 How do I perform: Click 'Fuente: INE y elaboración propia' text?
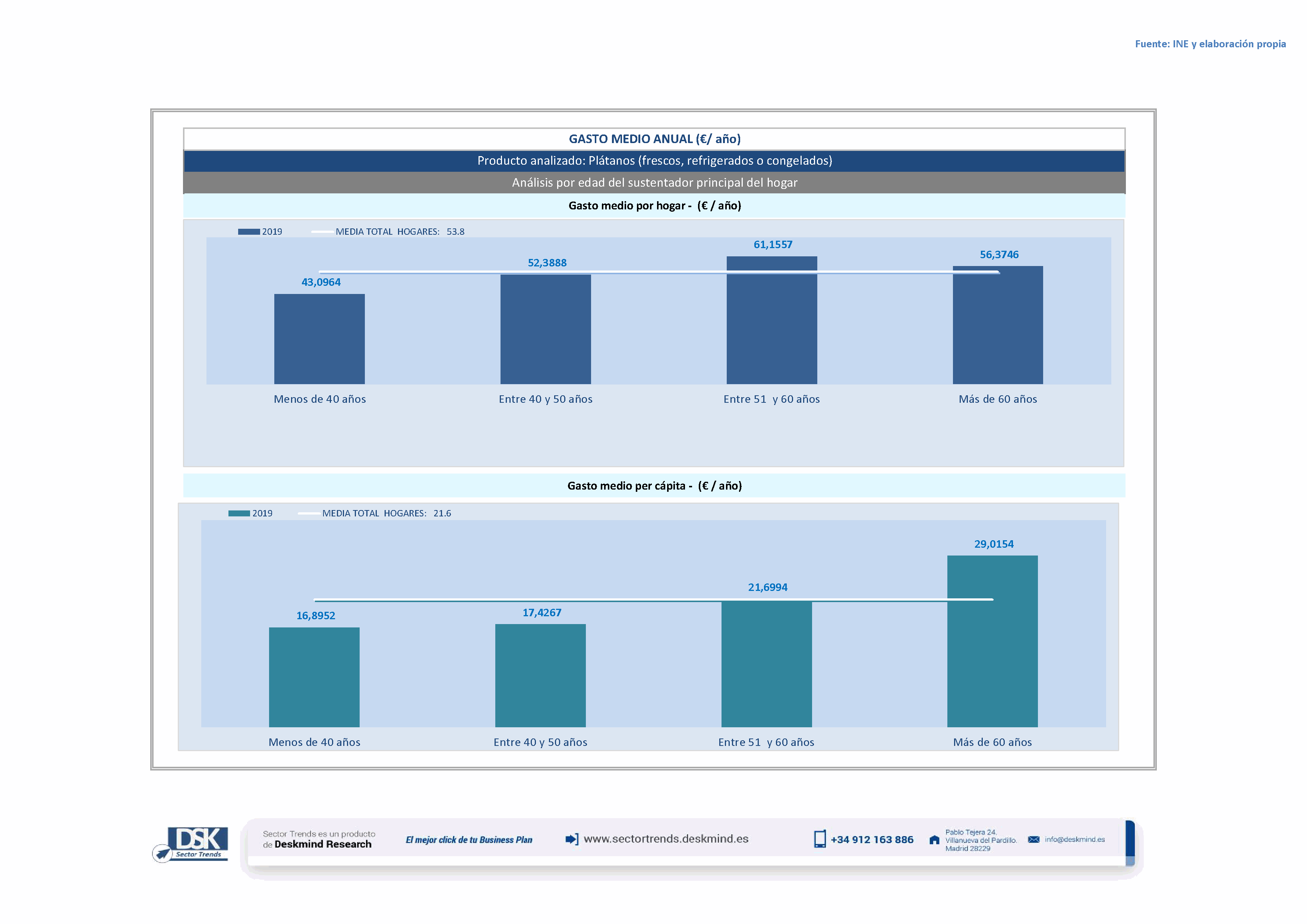coord(1210,44)
